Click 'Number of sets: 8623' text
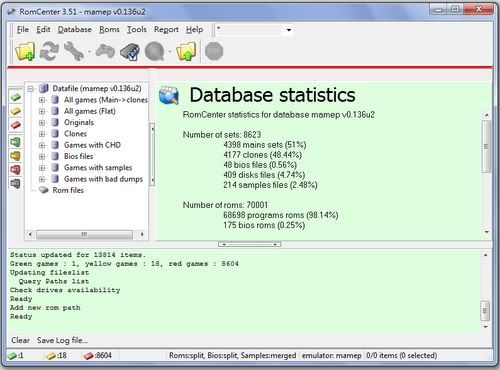 [222, 135]
